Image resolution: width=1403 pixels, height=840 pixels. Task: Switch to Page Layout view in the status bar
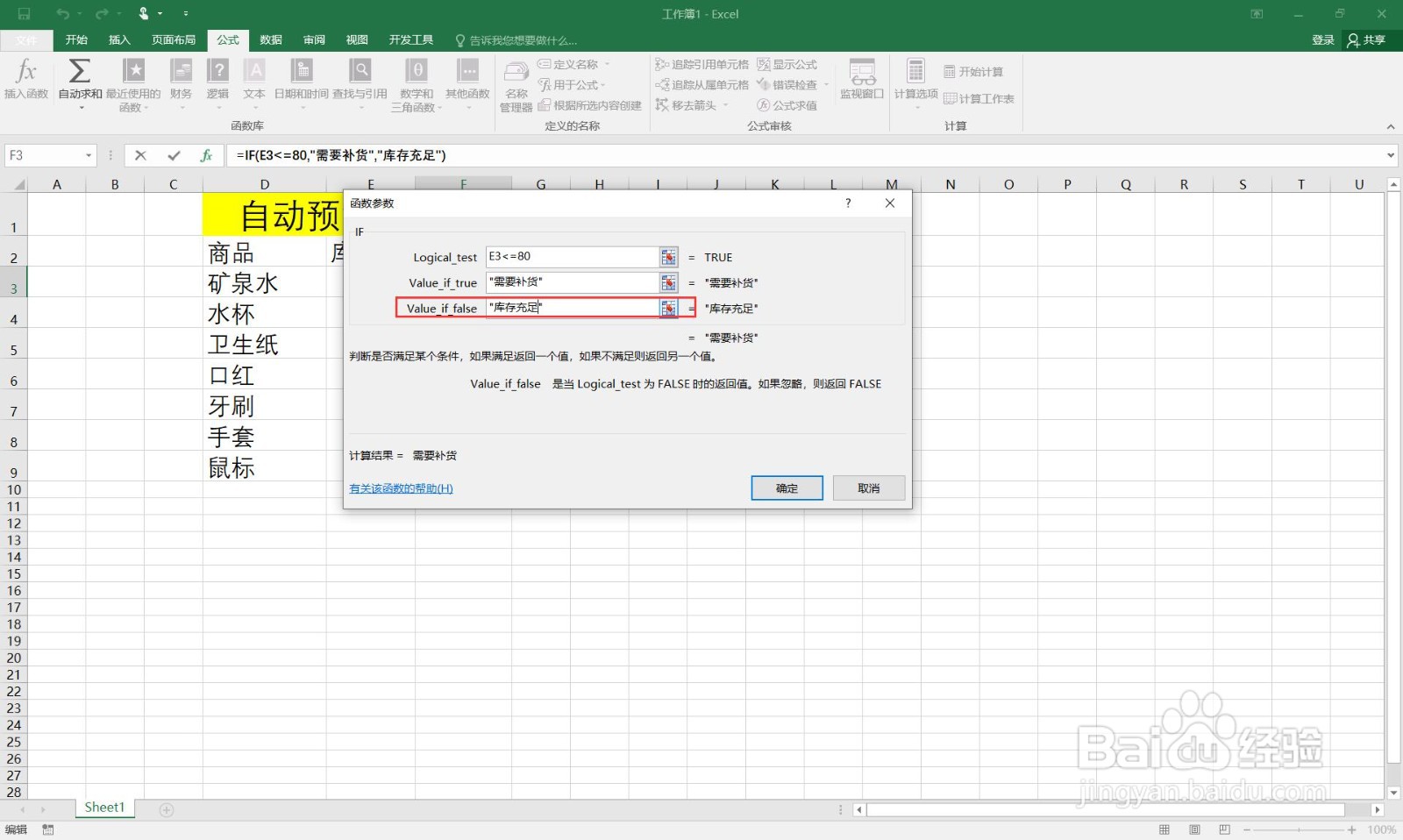point(1194,829)
